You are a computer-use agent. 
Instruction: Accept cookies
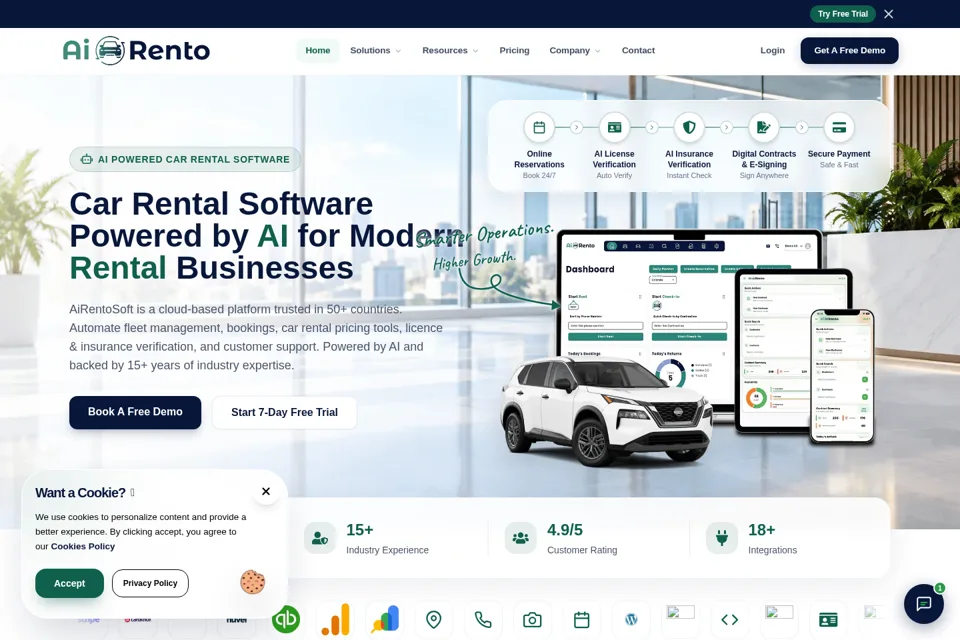coord(69,583)
